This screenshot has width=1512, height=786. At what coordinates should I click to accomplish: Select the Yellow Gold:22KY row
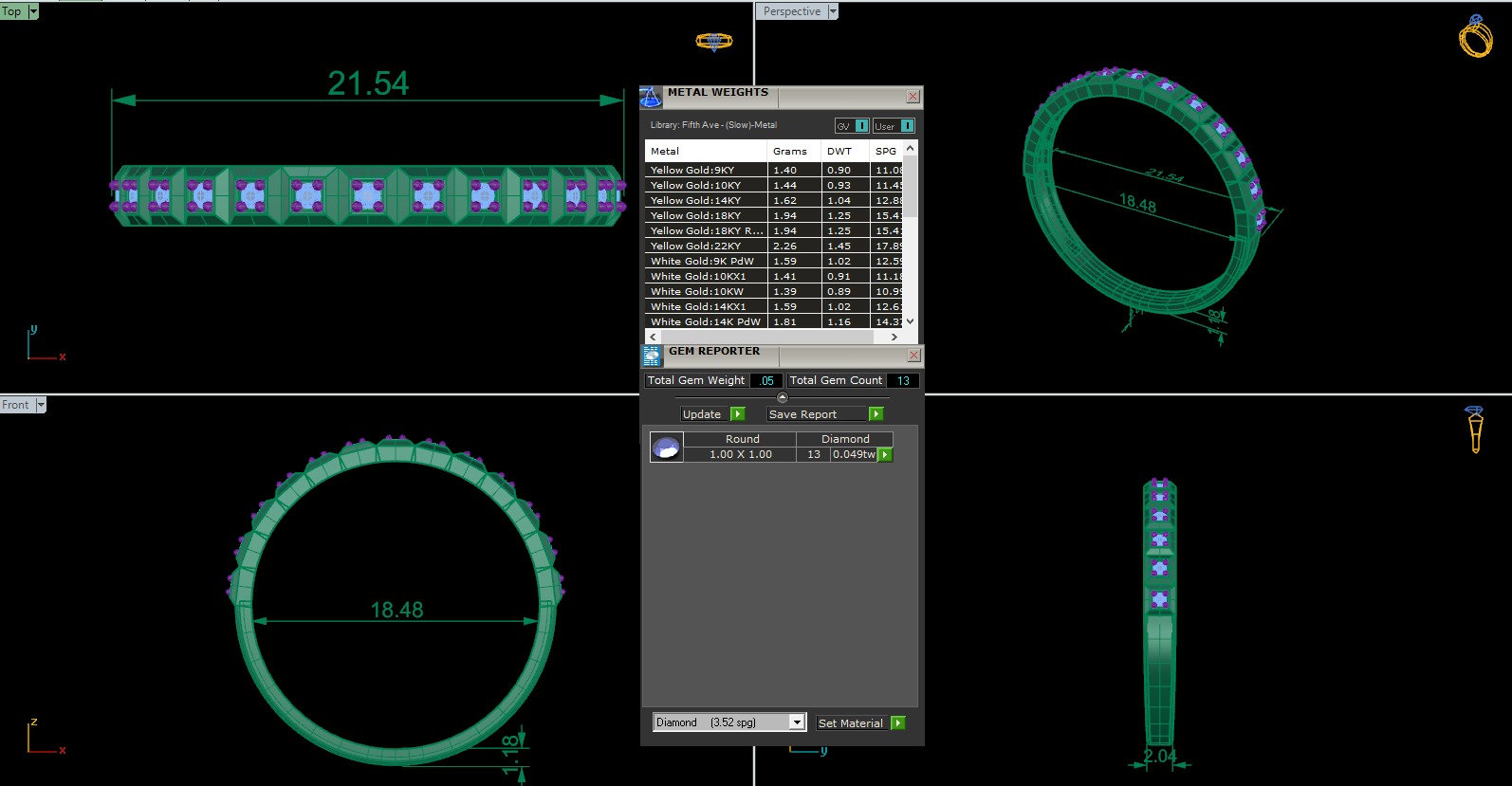click(774, 247)
